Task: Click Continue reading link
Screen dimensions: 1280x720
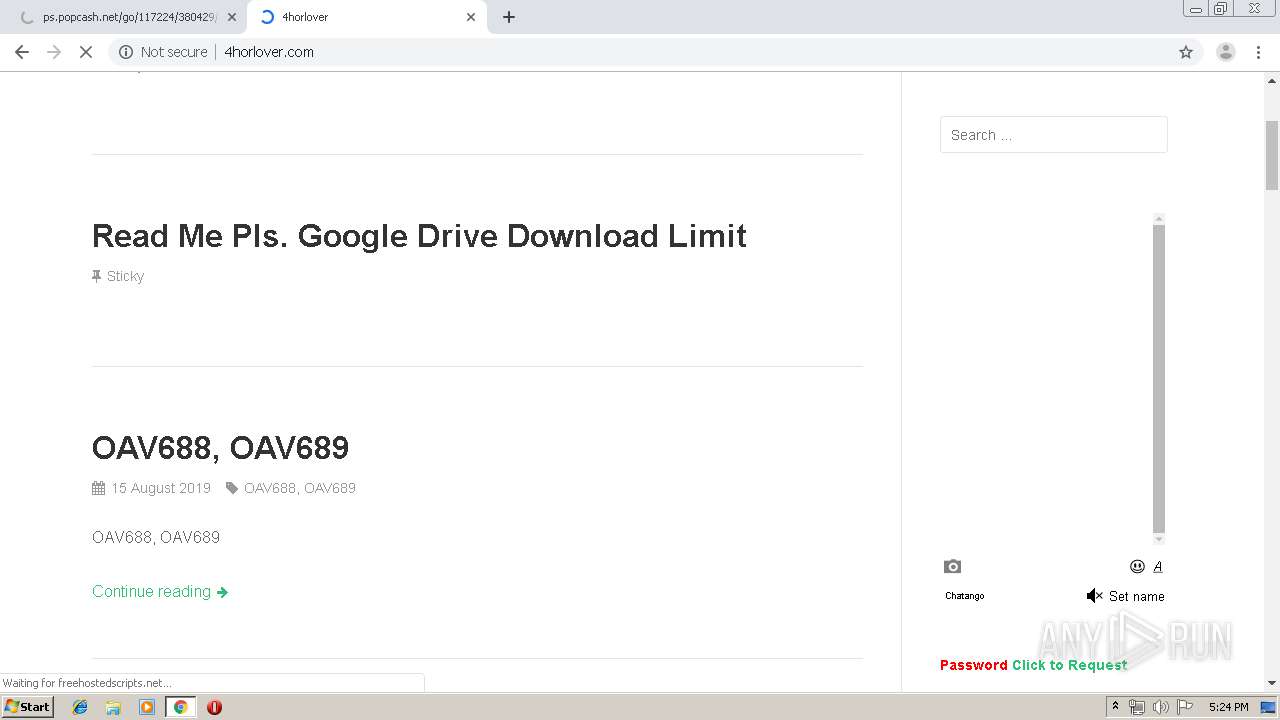Action: [x=160, y=592]
